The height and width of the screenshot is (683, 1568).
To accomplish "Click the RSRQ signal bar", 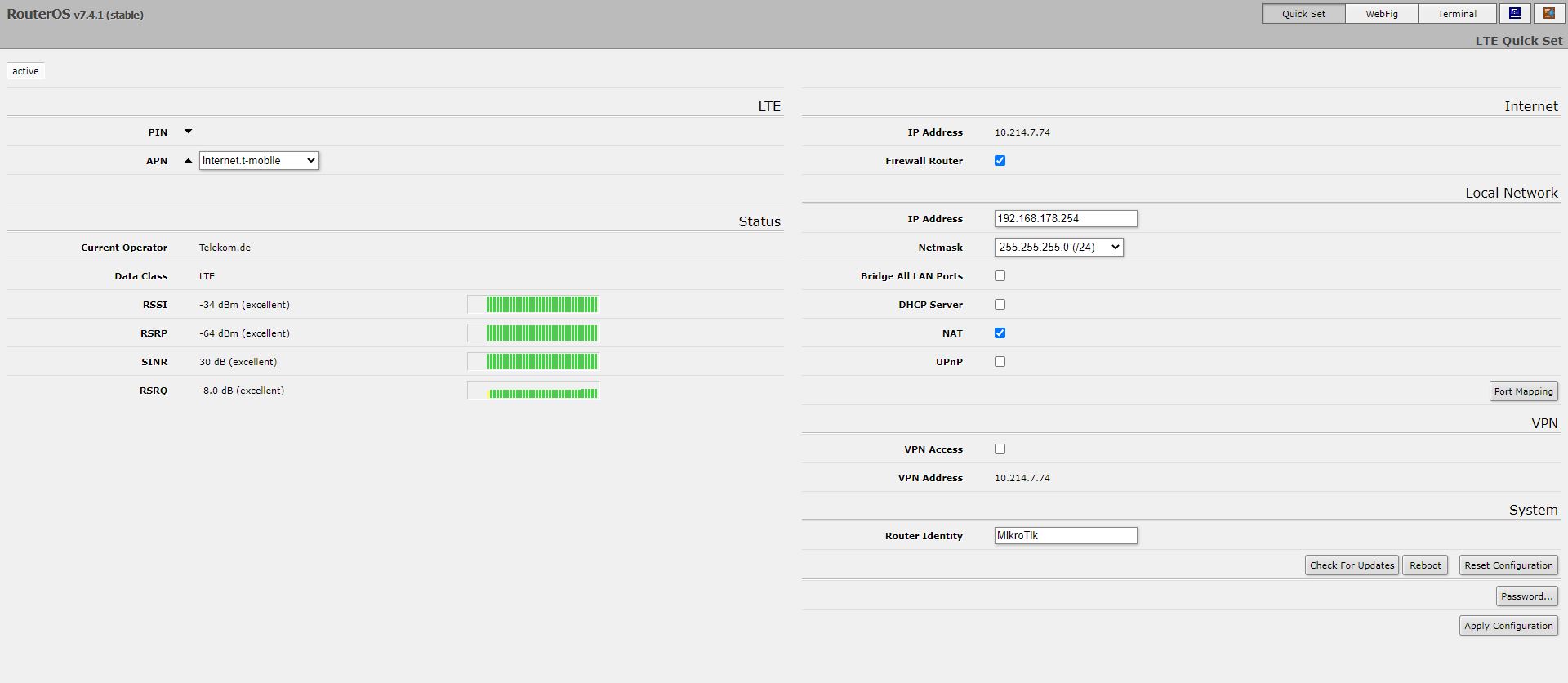I will 533,391.
